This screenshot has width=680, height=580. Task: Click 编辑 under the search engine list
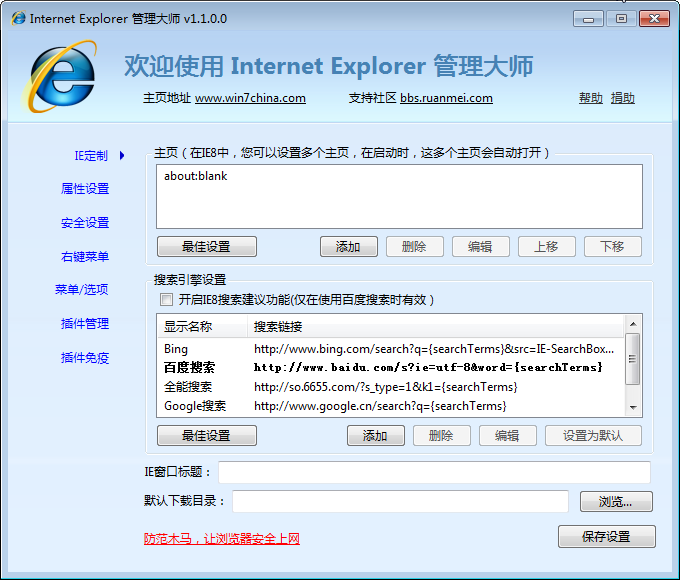(x=507, y=435)
